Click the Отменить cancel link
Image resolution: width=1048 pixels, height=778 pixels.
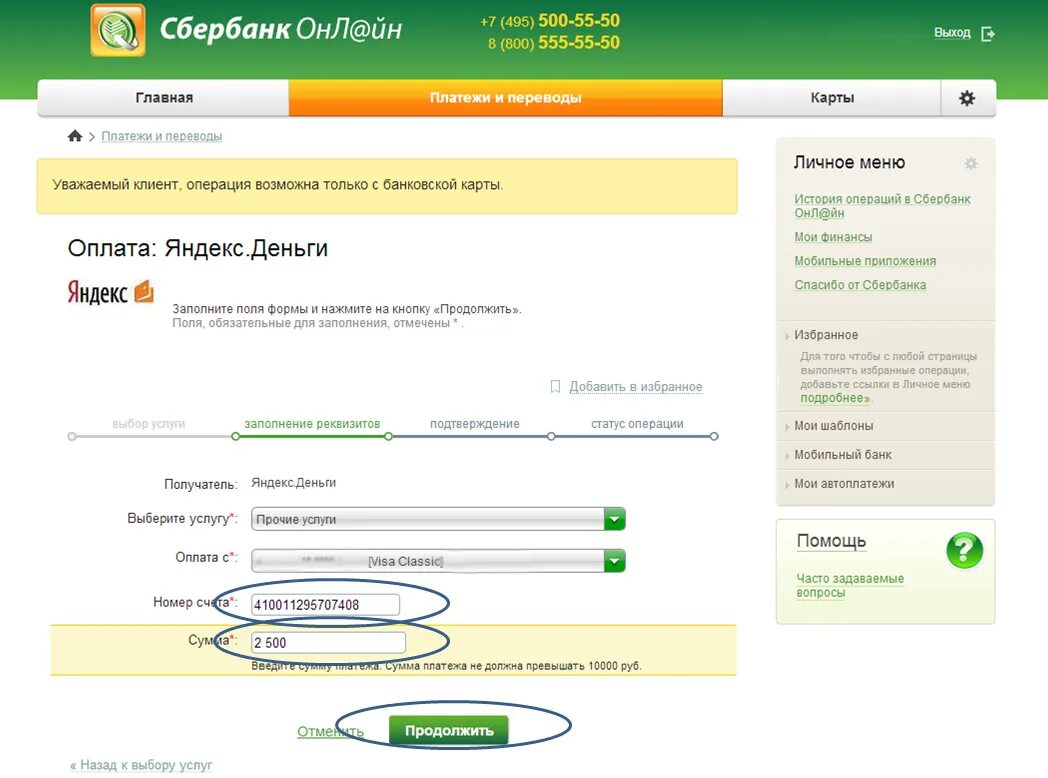[330, 730]
